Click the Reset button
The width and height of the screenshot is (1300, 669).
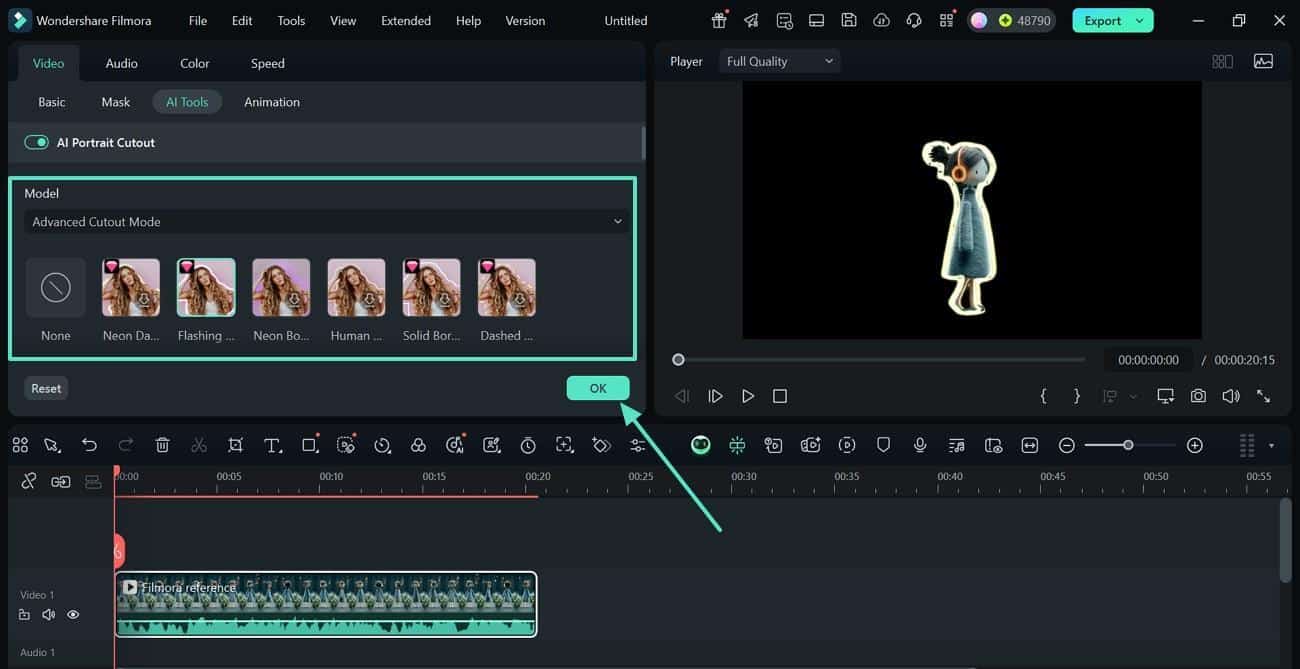point(45,388)
